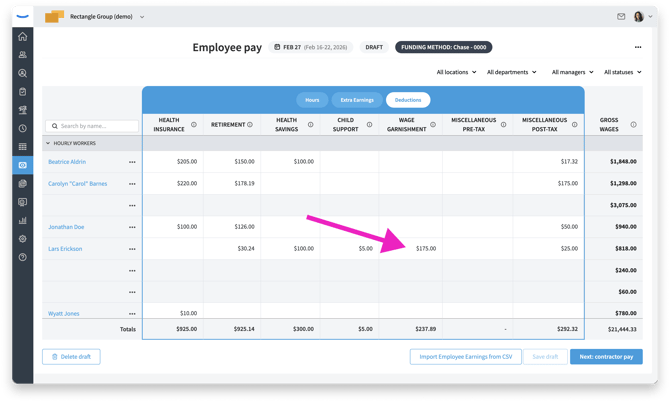
Task: Open the All statuses dropdown
Action: tap(623, 72)
